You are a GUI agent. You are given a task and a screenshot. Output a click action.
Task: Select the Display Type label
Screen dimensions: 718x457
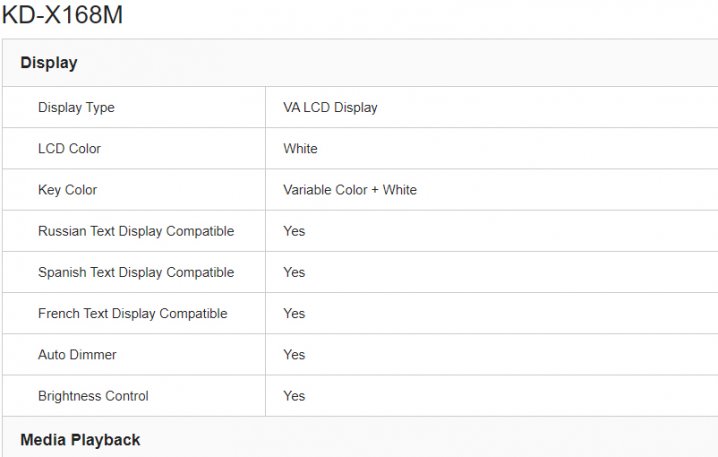point(76,107)
